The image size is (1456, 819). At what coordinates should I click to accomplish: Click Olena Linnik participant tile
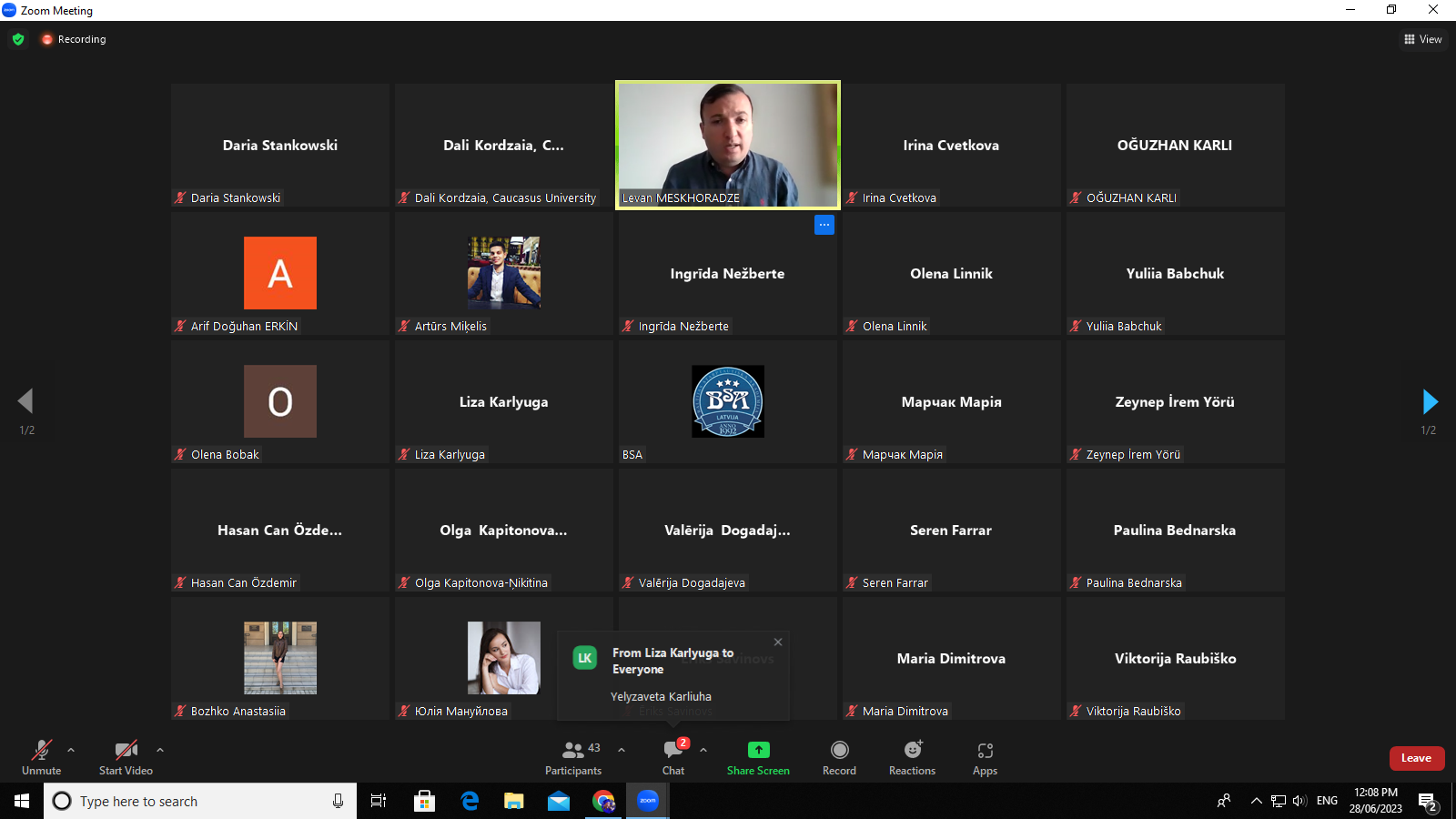(x=952, y=273)
